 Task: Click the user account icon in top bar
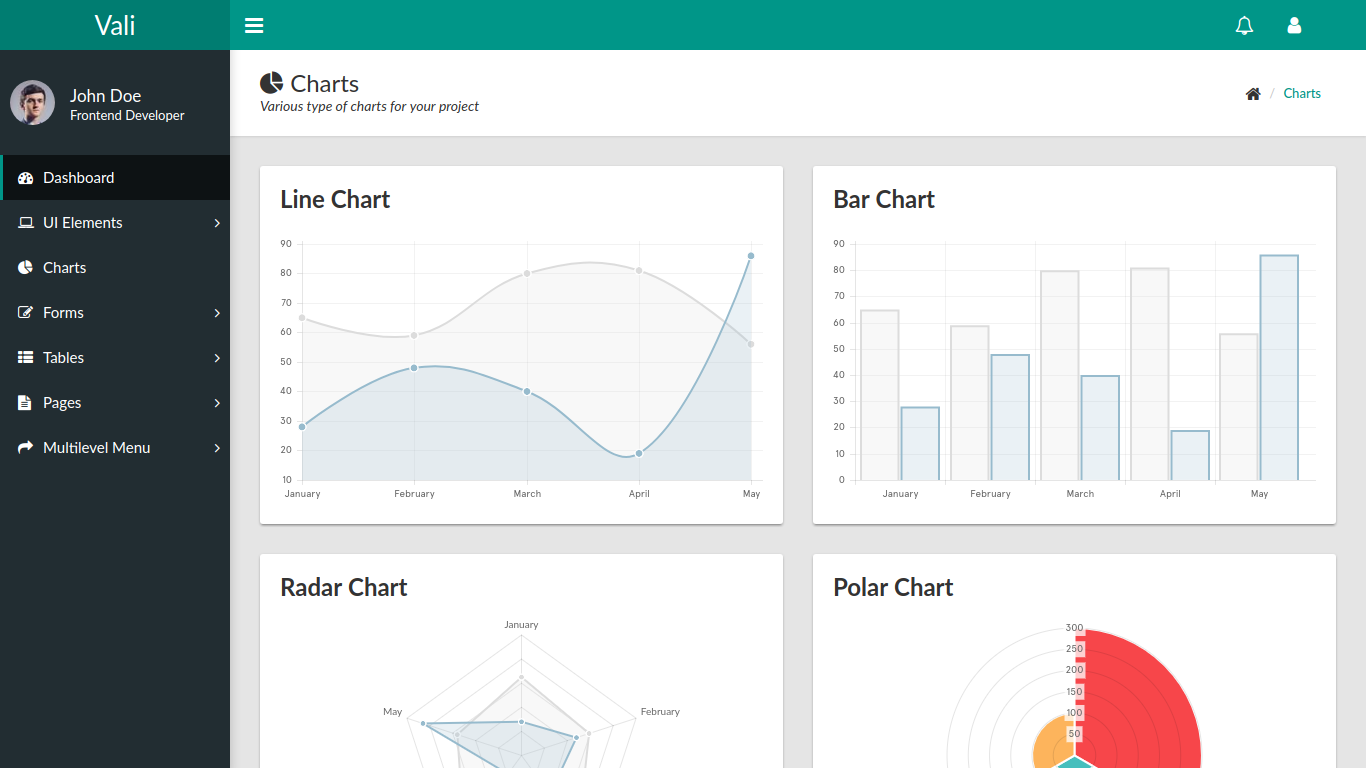tap(1294, 25)
